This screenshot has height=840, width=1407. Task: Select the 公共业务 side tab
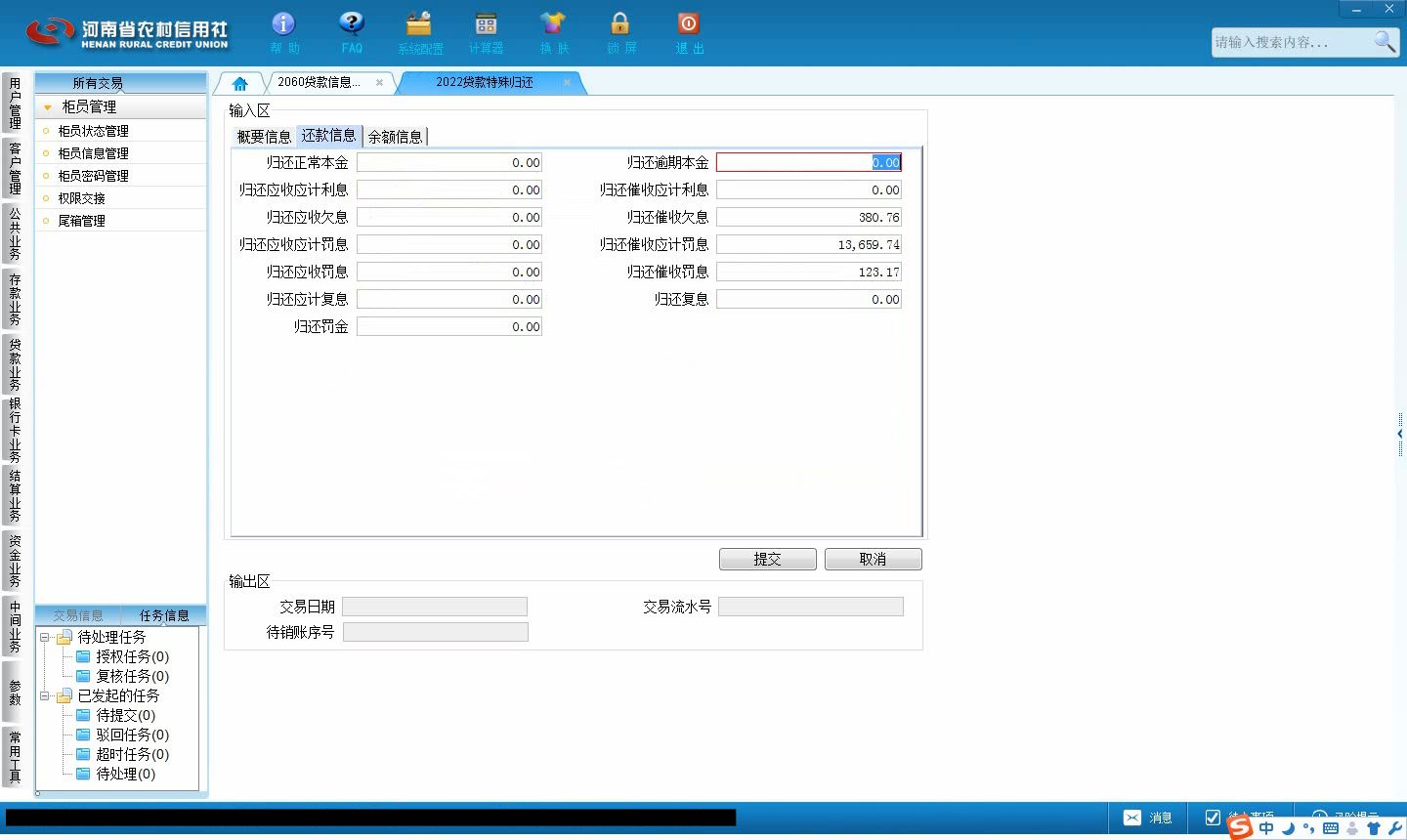(14, 233)
